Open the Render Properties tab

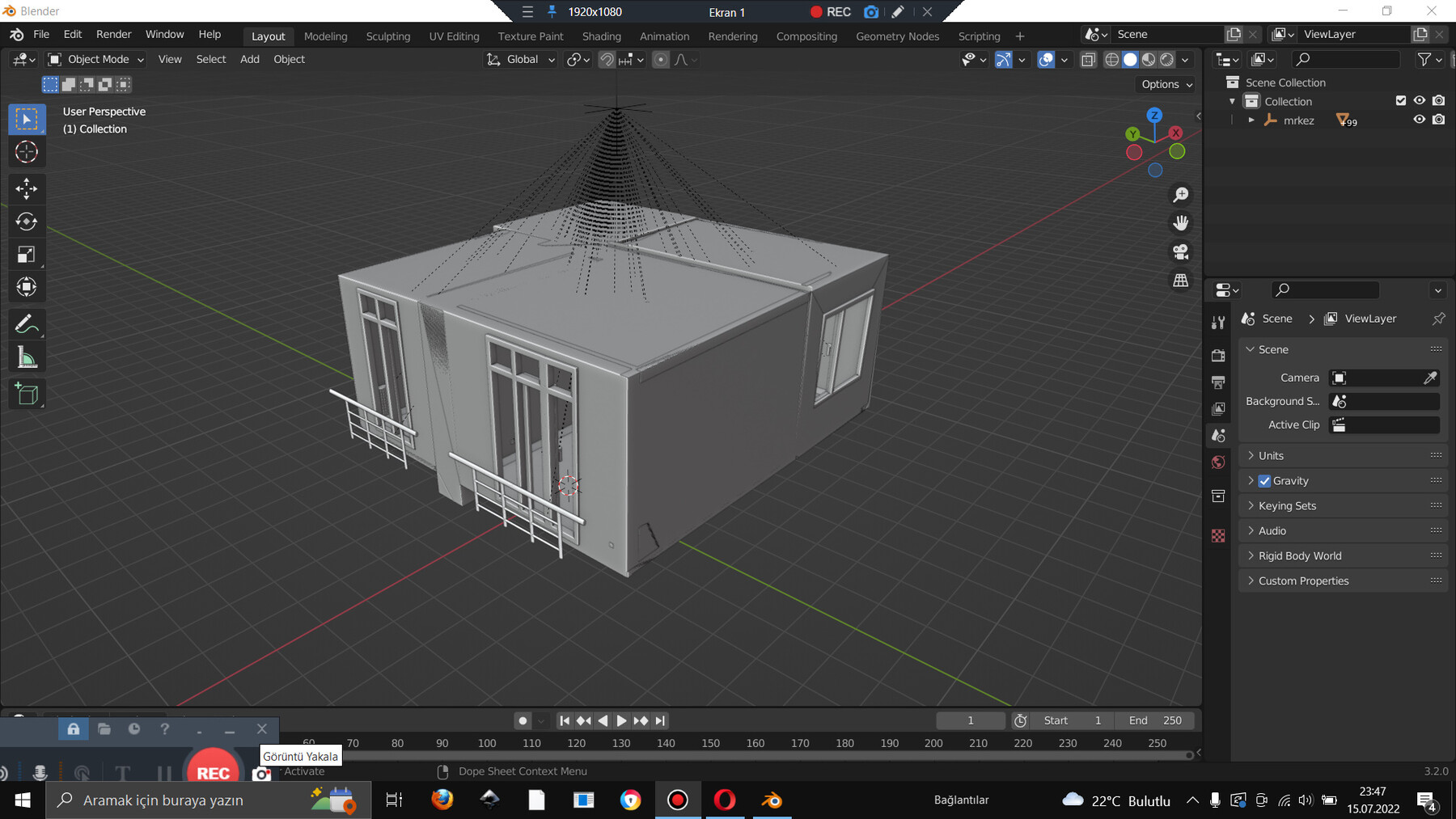[1218, 356]
